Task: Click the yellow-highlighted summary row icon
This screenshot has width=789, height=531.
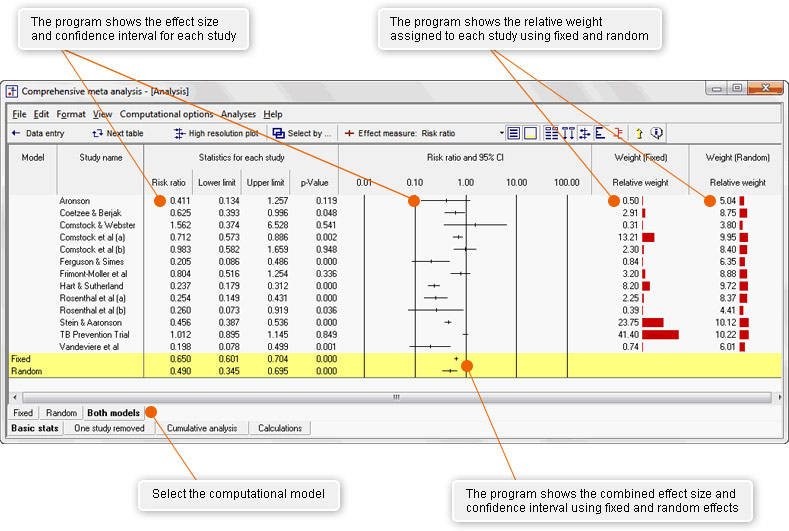Action: (x=530, y=133)
